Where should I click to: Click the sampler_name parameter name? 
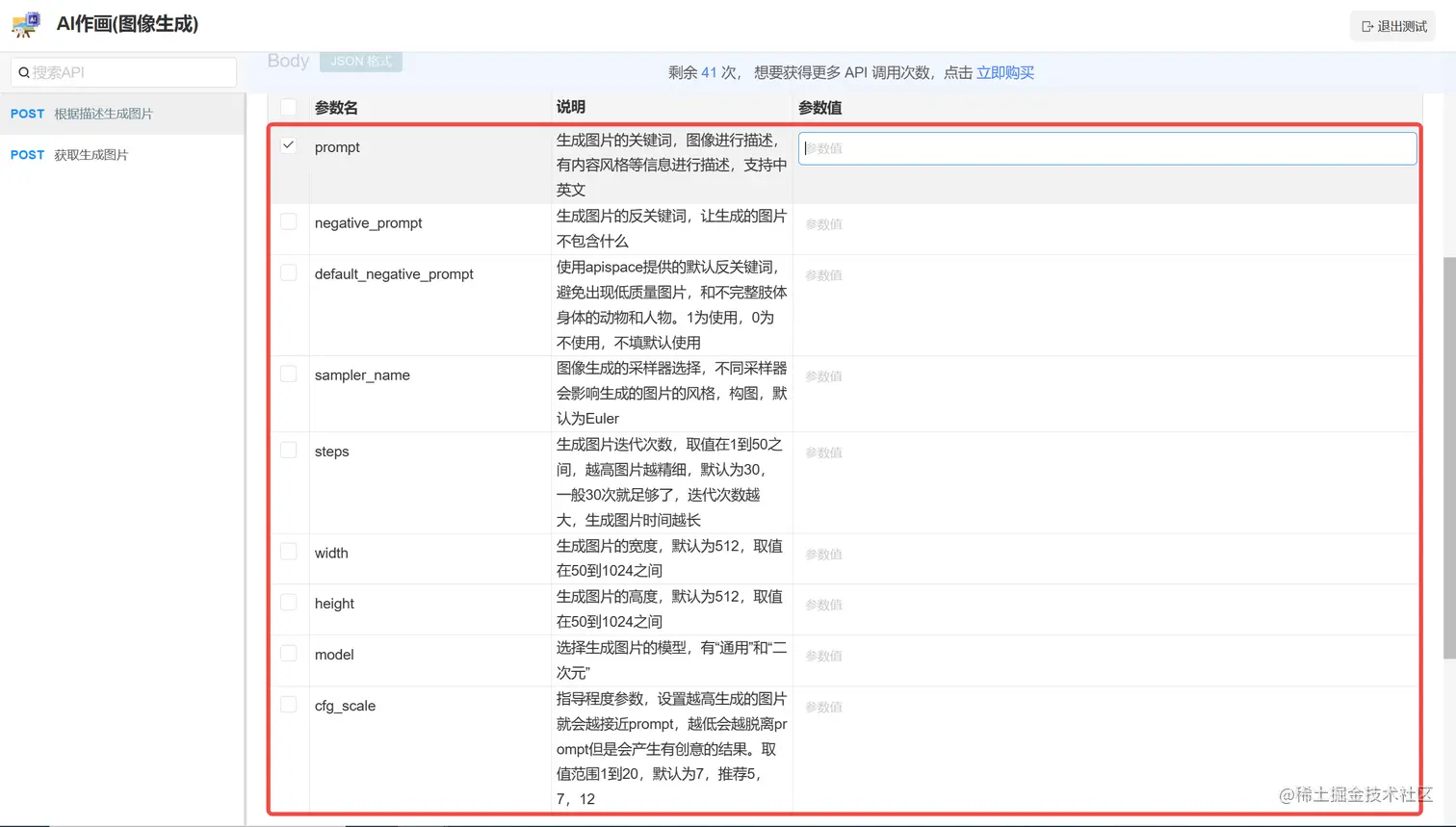click(362, 375)
